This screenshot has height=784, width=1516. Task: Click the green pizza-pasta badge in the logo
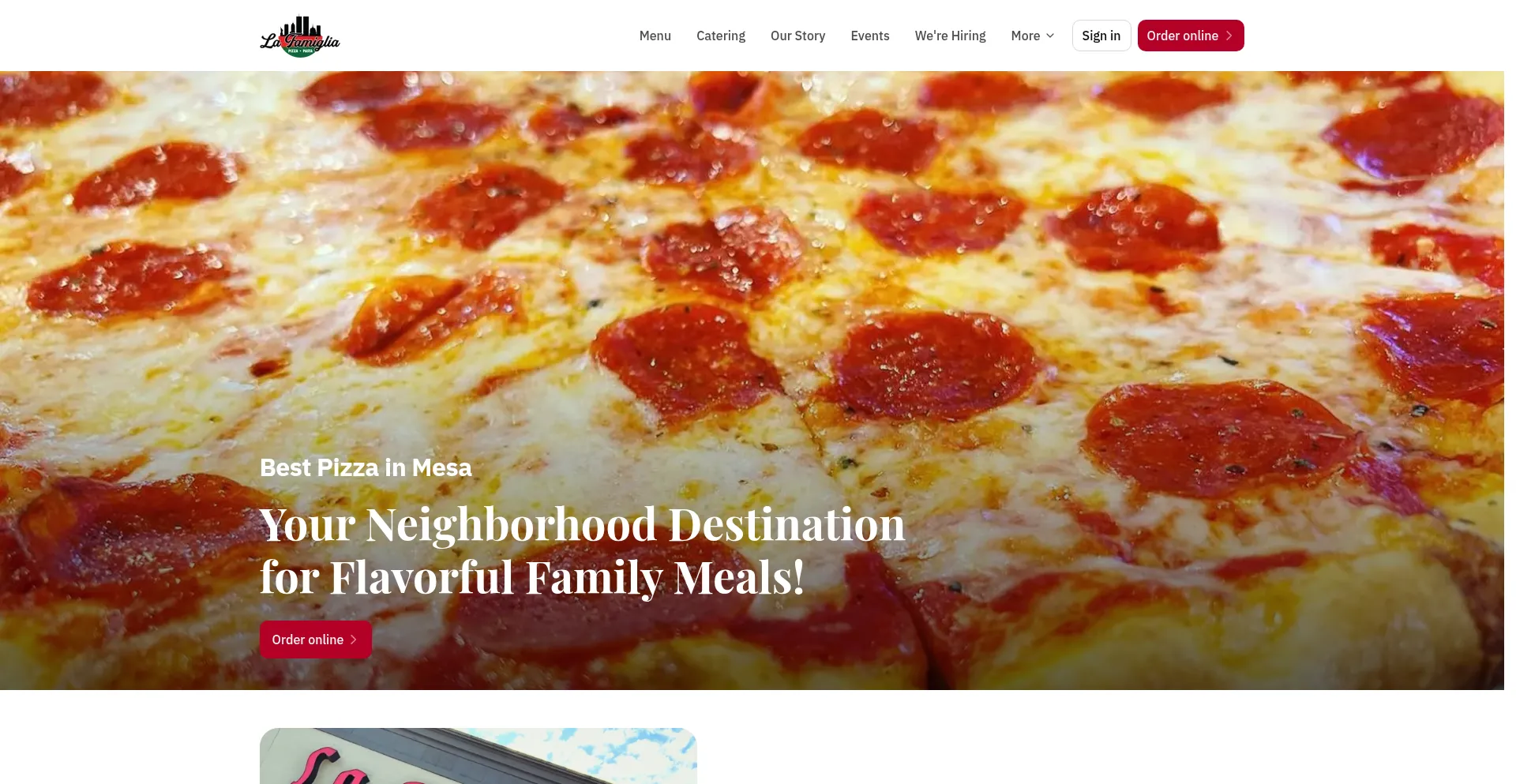(300, 51)
